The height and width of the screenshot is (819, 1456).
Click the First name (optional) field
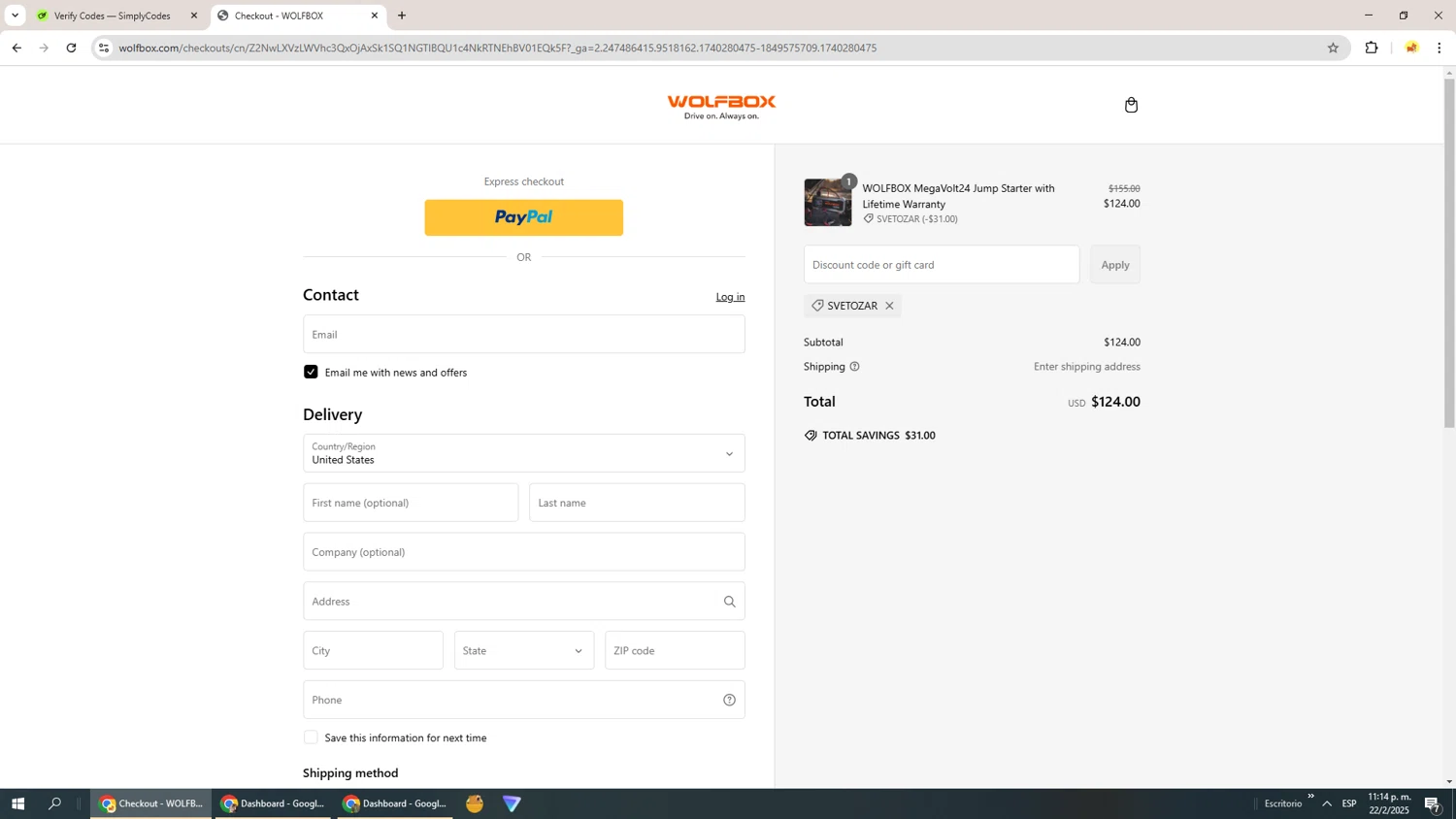tap(411, 503)
